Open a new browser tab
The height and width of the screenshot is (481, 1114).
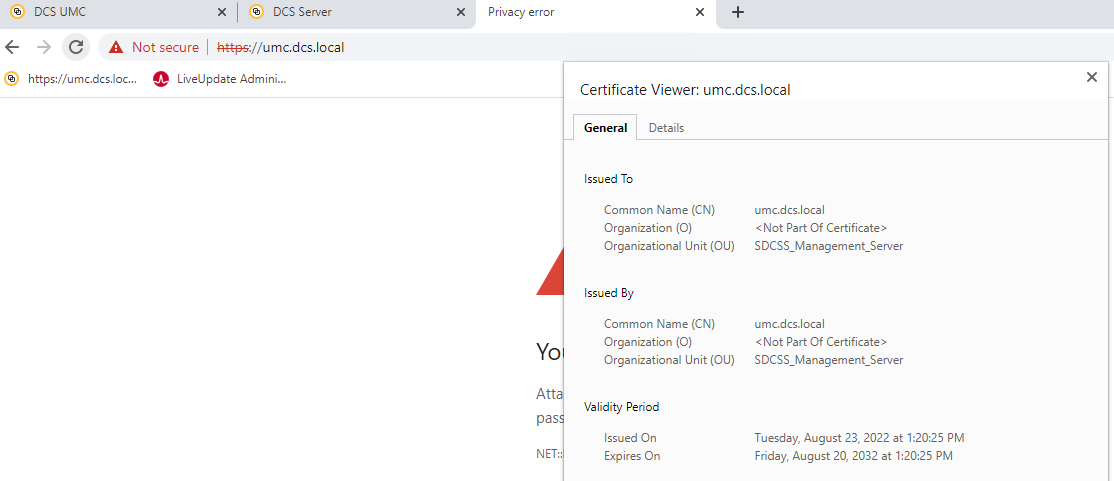(x=738, y=12)
